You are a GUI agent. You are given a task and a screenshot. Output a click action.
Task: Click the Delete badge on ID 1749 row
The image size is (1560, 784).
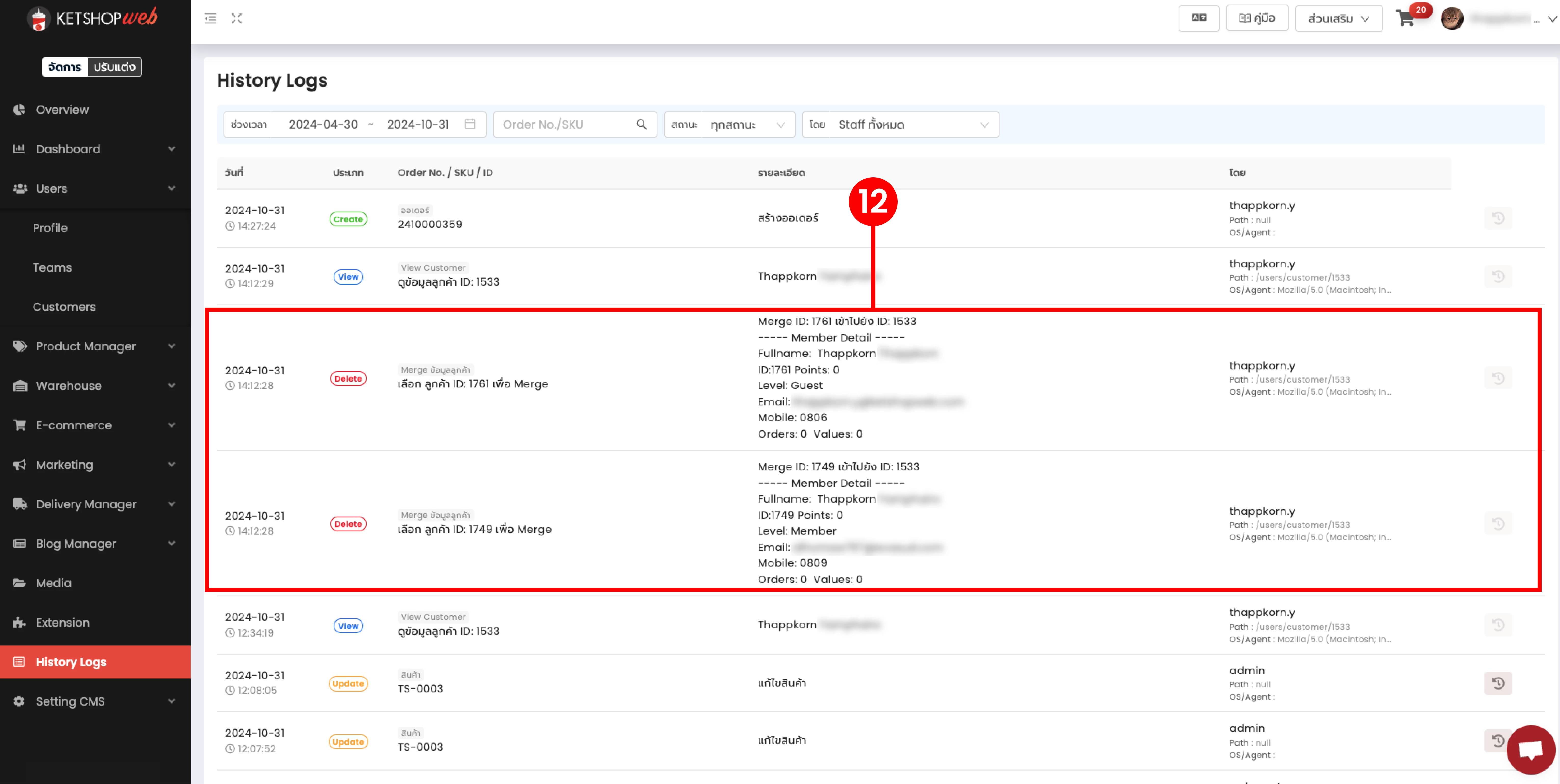(x=348, y=524)
